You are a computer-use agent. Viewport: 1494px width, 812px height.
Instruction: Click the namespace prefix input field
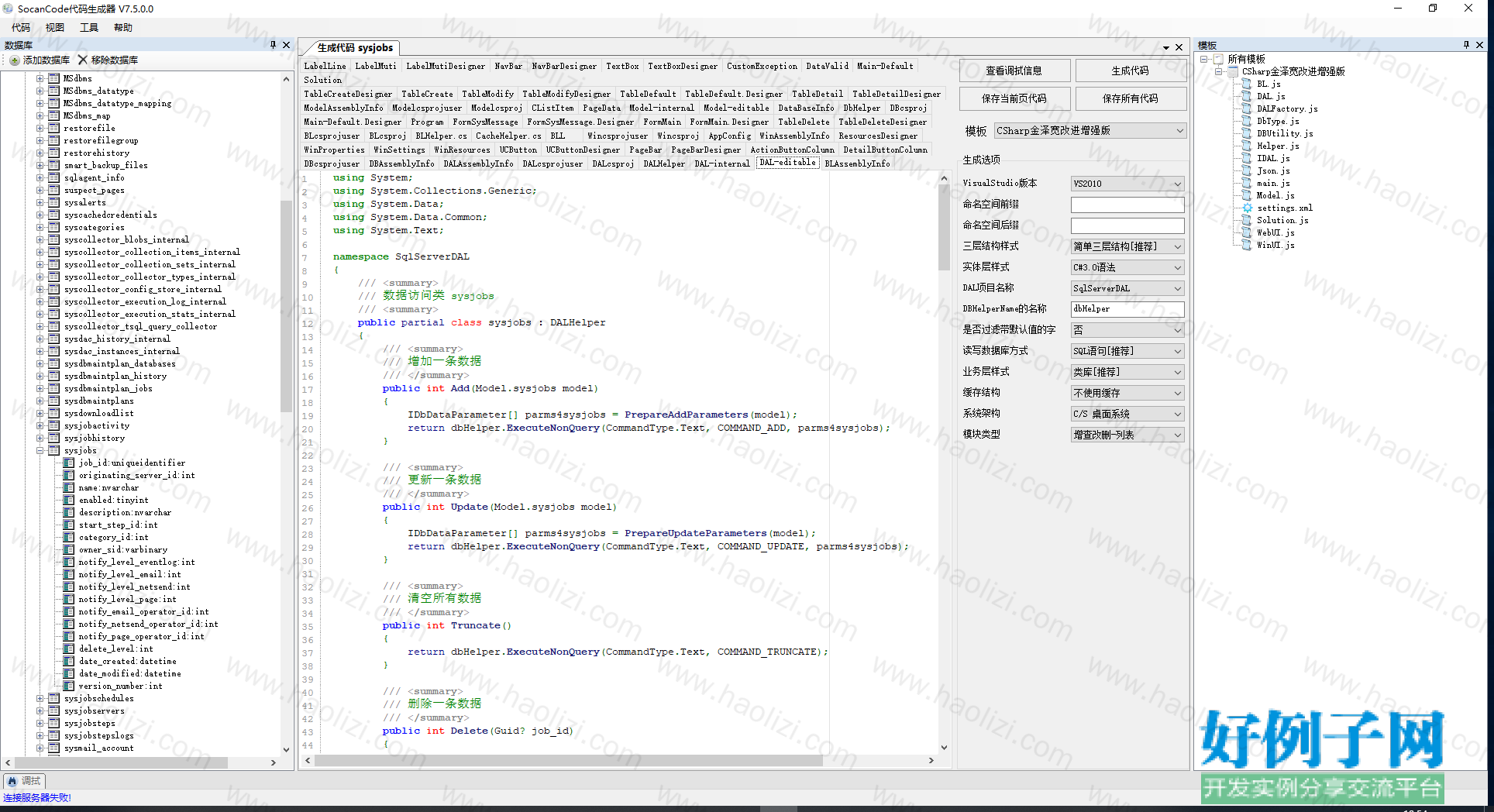tap(1127, 205)
